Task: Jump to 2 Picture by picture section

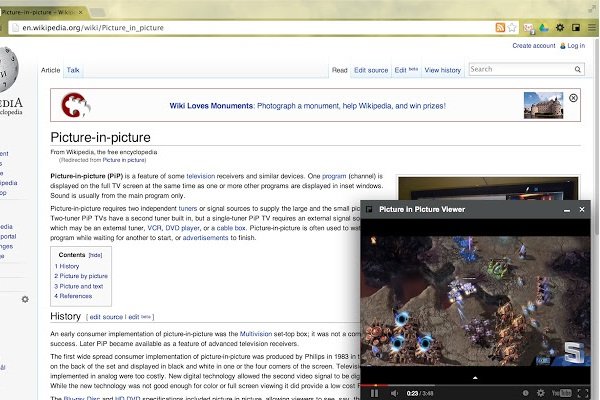Action: (81, 276)
